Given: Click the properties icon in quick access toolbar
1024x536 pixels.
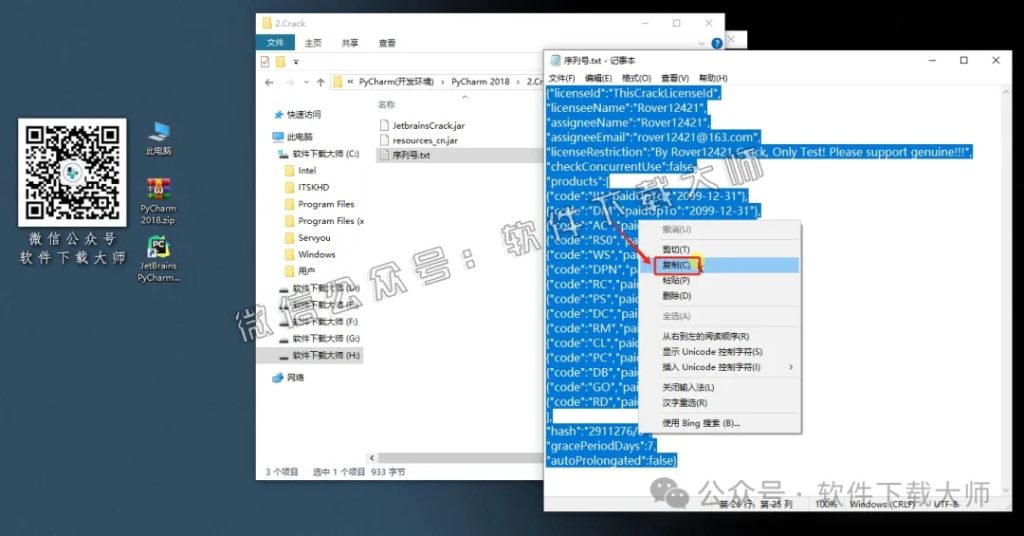Looking at the screenshot, I should pyautogui.click(x=264, y=62).
